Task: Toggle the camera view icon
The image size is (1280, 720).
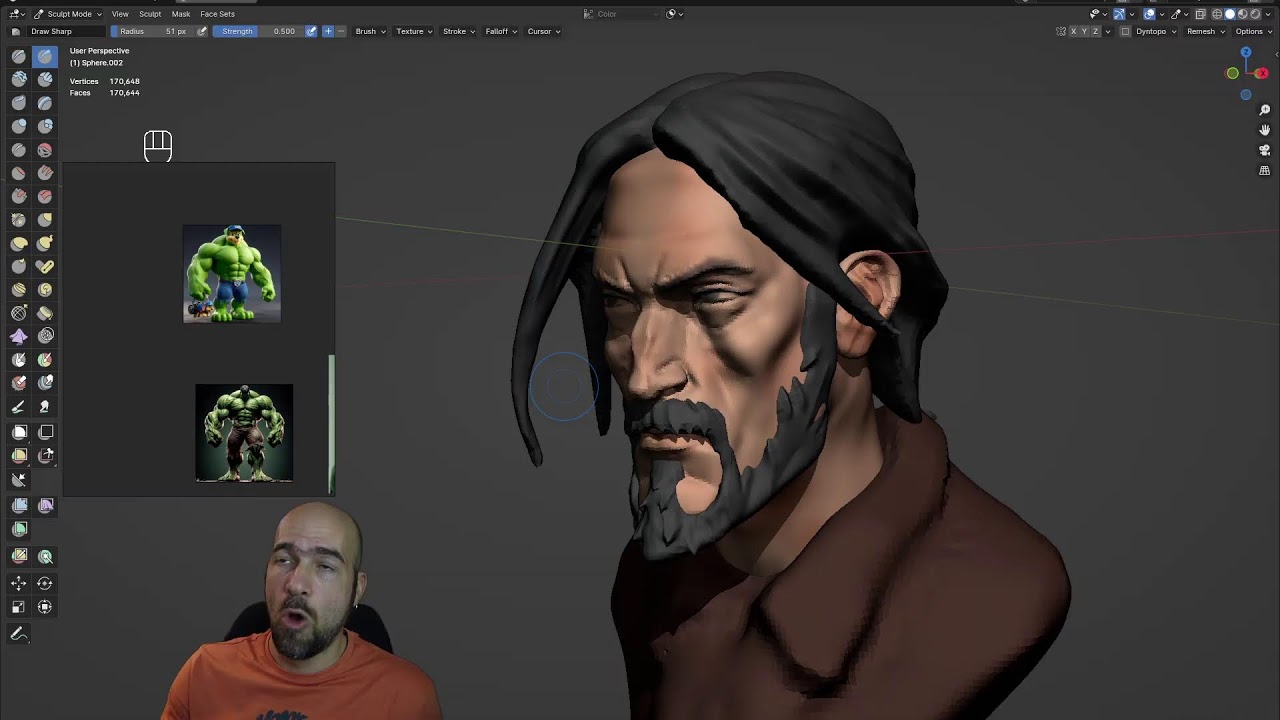Action: [x=1264, y=150]
